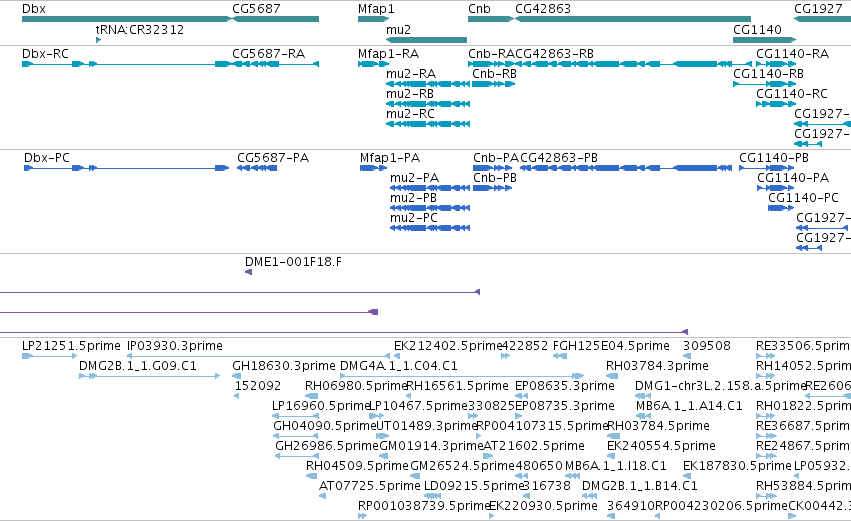The width and height of the screenshot is (851, 521).
Task: Select the AT07725.5prime EST label
Action: point(370,486)
